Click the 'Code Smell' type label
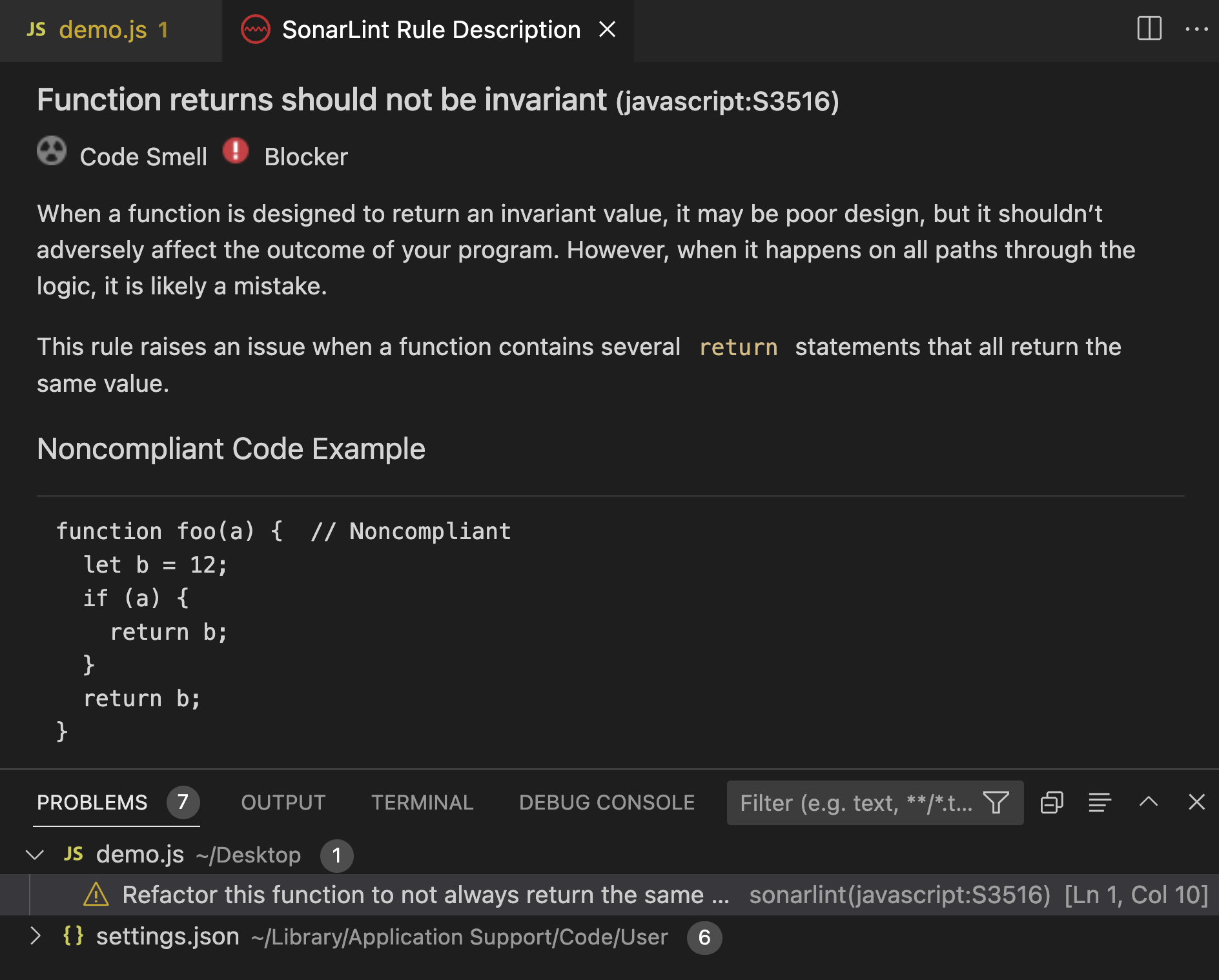Screen dimensions: 1219x980 143,157
